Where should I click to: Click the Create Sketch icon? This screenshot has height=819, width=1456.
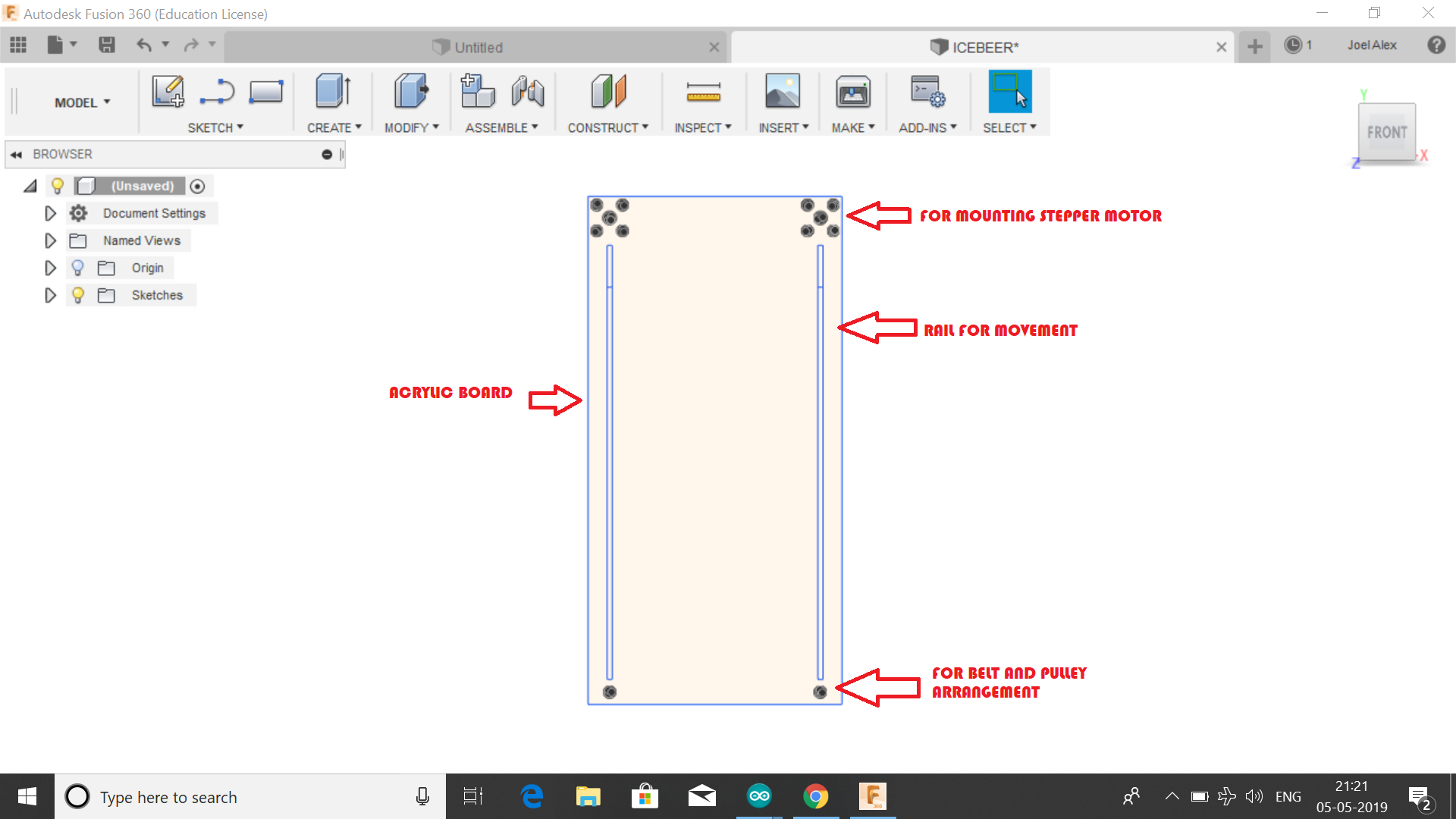[x=168, y=92]
